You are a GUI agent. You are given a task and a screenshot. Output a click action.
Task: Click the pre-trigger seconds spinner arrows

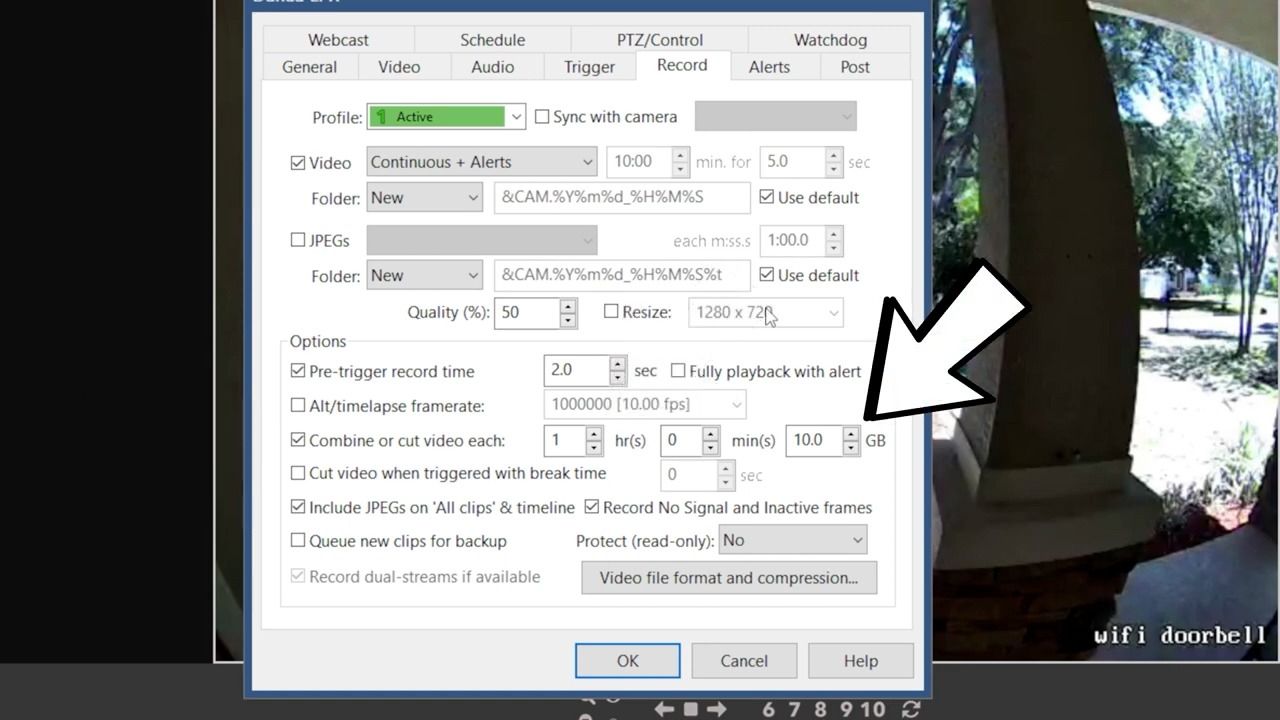click(x=617, y=371)
